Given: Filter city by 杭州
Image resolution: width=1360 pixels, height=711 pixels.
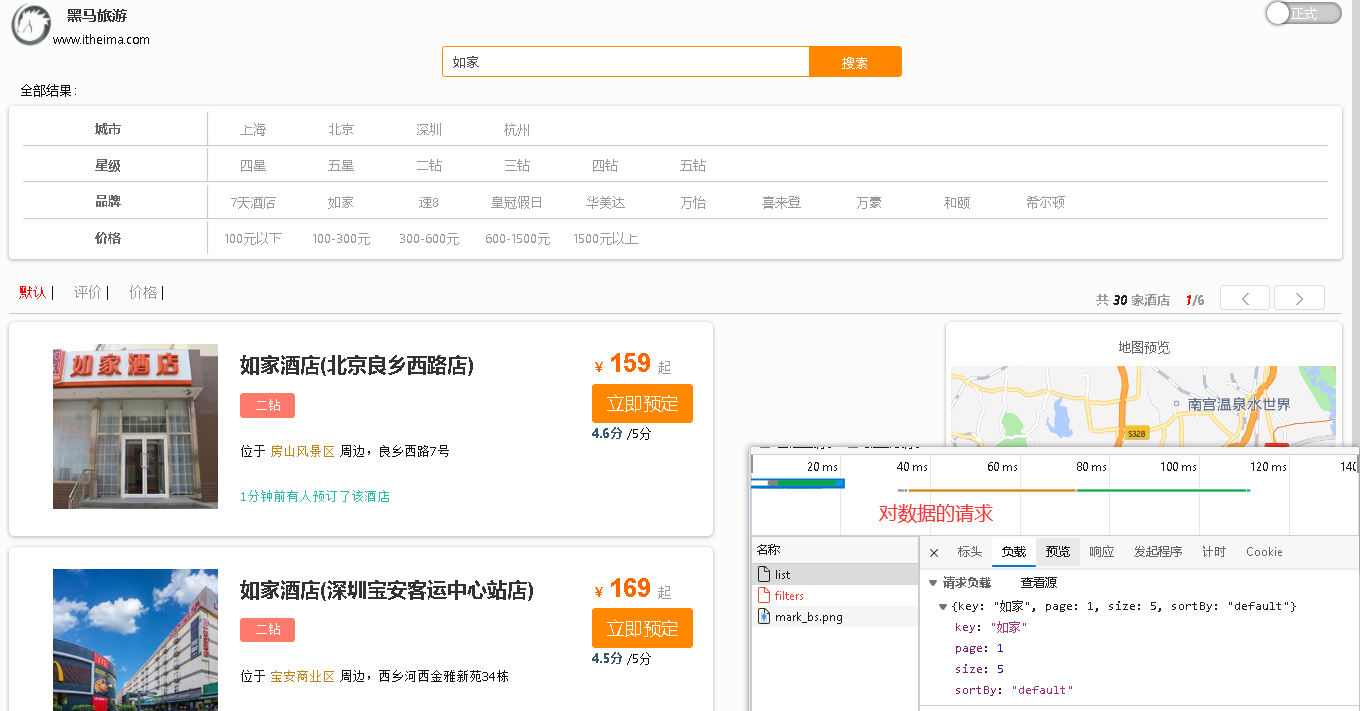Looking at the screenshot, I should (x=517, y=130).
